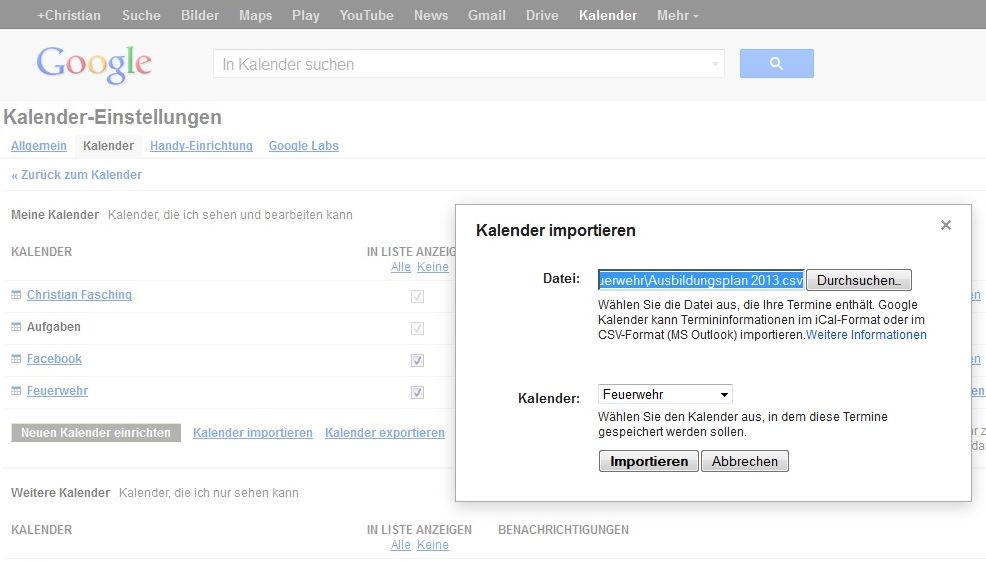Image resolution: width=986 pixels, height=561 pixels.
Task: Click Abbrechen in the import dialog
Action: coord(745,462)
